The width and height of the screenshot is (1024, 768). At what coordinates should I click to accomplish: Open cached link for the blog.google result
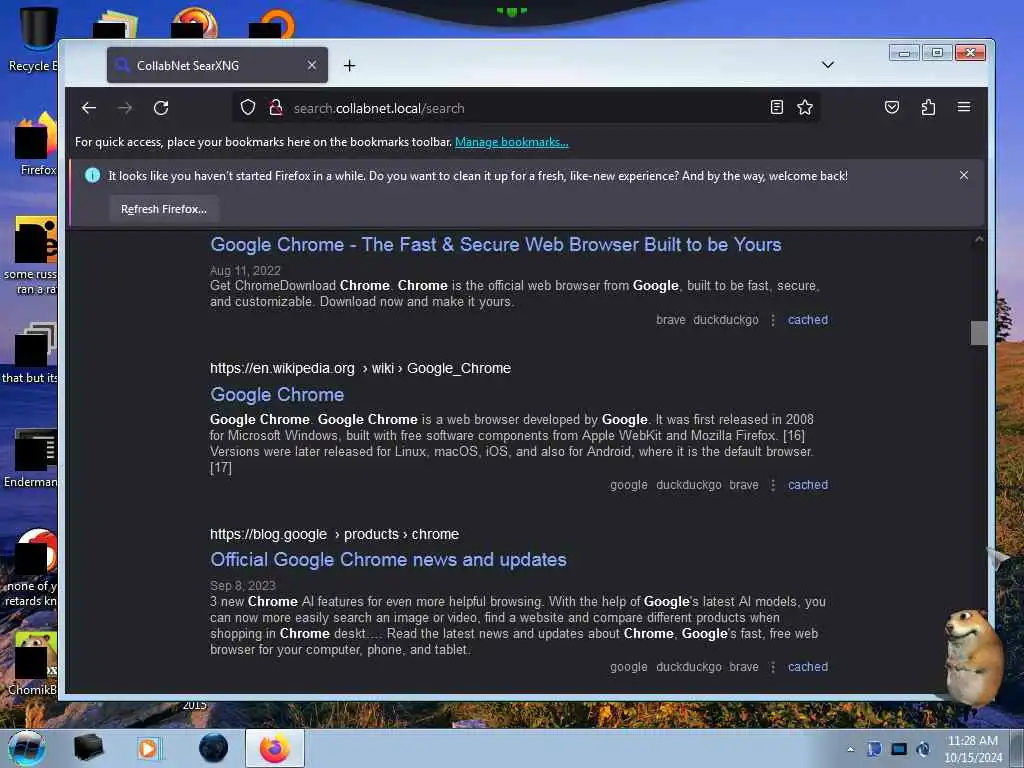[x=808, y=667]
